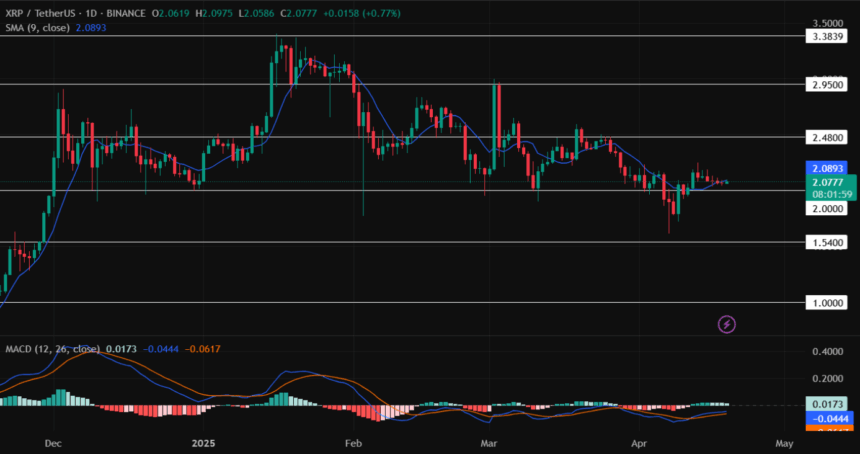Click the 1.0000 price level label
The width and height of the screenshot is (860, 454).
pos(827,303)
